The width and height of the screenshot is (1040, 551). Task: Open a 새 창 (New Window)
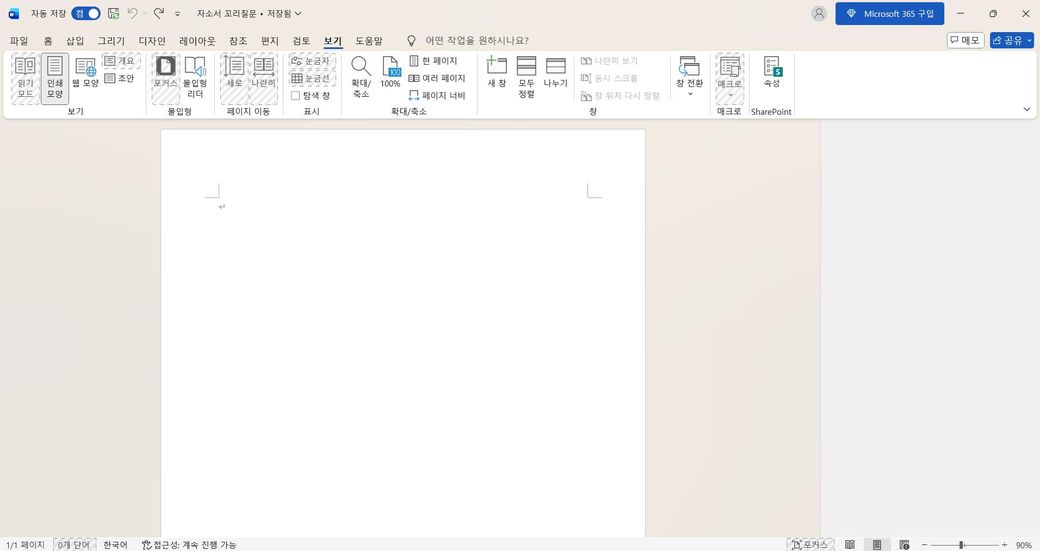coord(497,73)
